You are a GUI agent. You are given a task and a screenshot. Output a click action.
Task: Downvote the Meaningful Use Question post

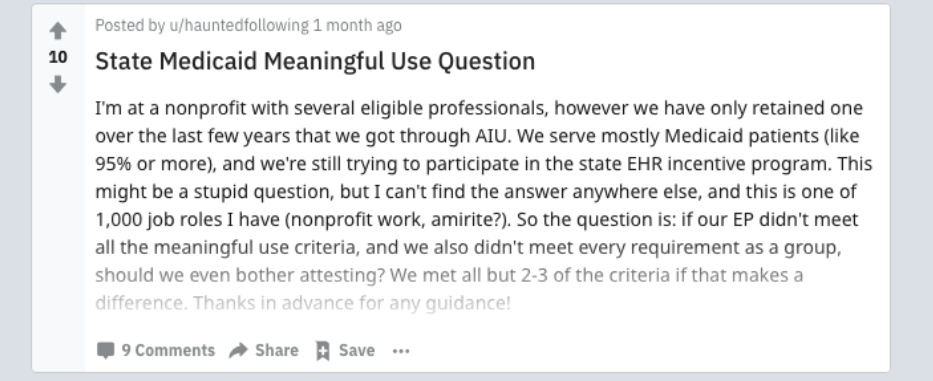(58, 85)
